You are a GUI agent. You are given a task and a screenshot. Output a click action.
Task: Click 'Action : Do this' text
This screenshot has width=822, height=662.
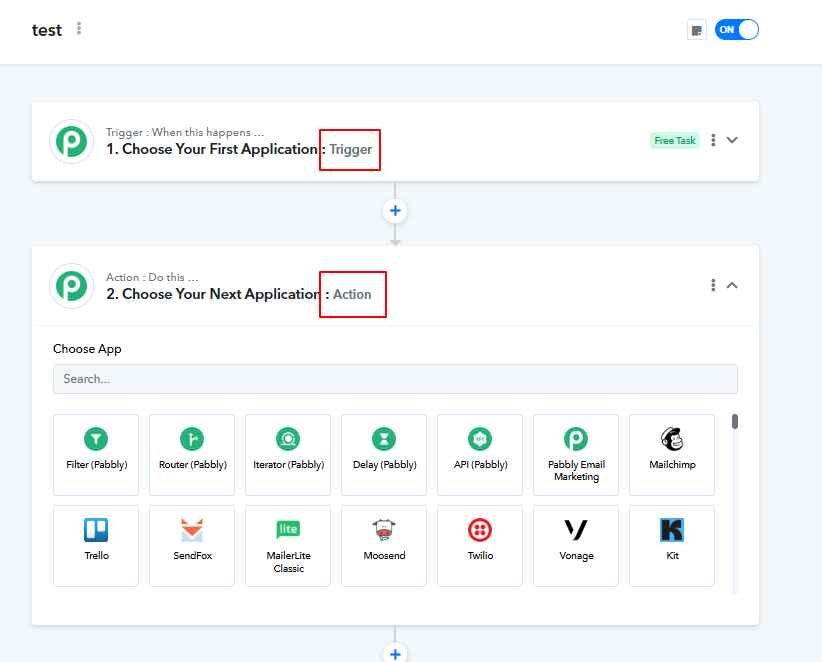(x=152, y=277)
